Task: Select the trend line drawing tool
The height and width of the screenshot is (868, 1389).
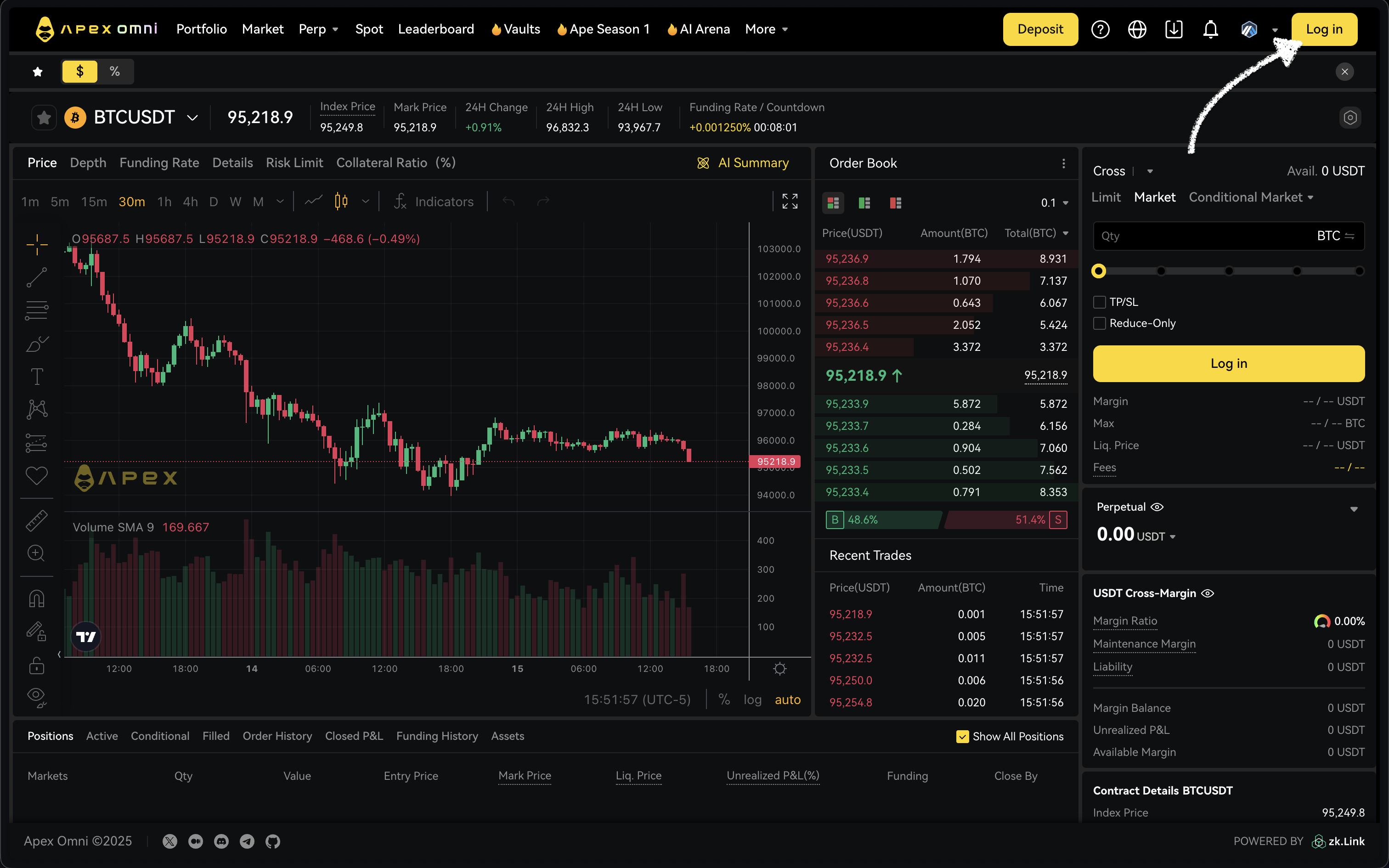Action: (36, 277)
